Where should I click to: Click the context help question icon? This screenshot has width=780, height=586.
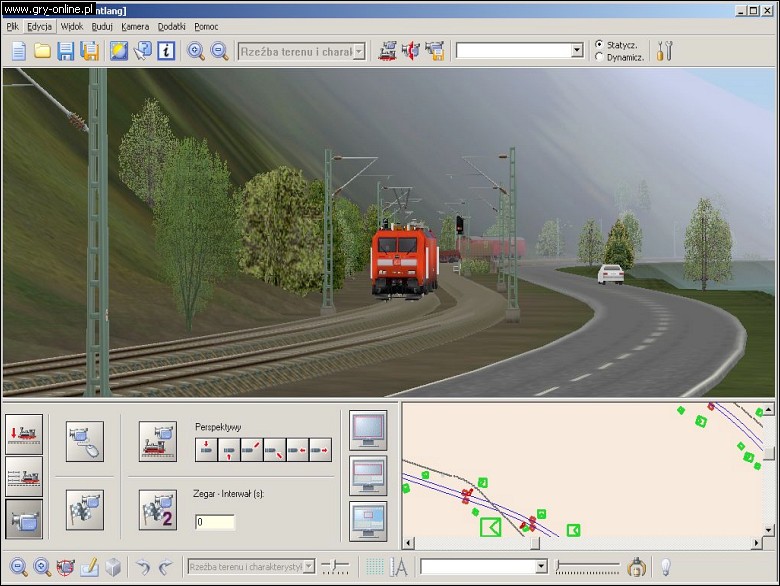(142, 51)
